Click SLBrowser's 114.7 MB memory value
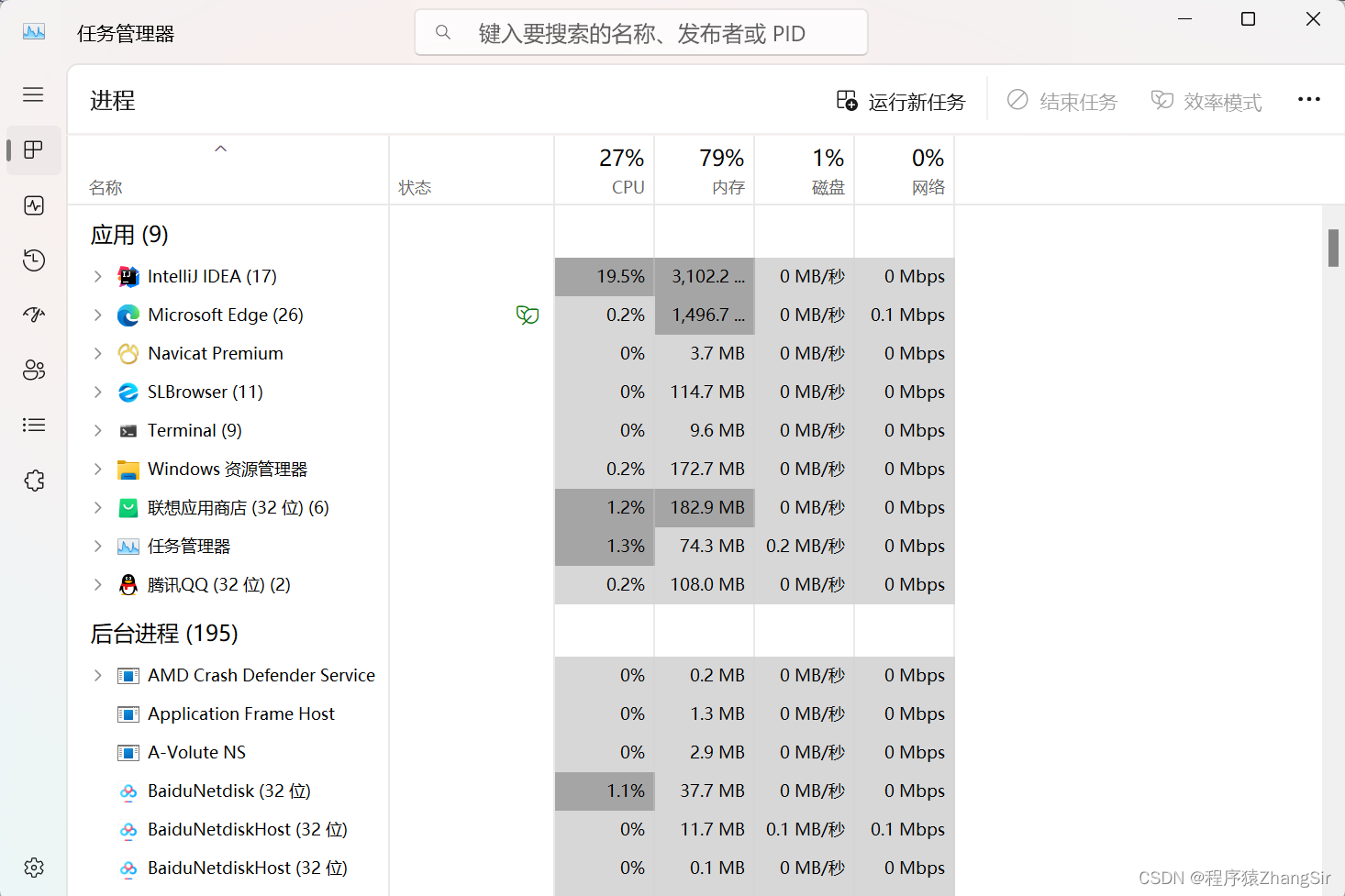Screen dimensions: 1345x896 pyautogui.click(x=707, y=393)
